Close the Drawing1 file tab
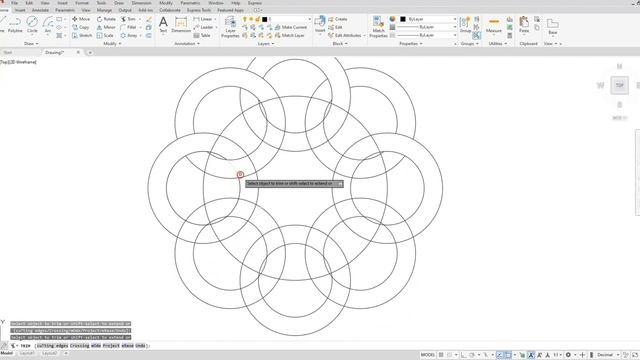The width and height of the screenshot is (640, 360). coord(78,53)
